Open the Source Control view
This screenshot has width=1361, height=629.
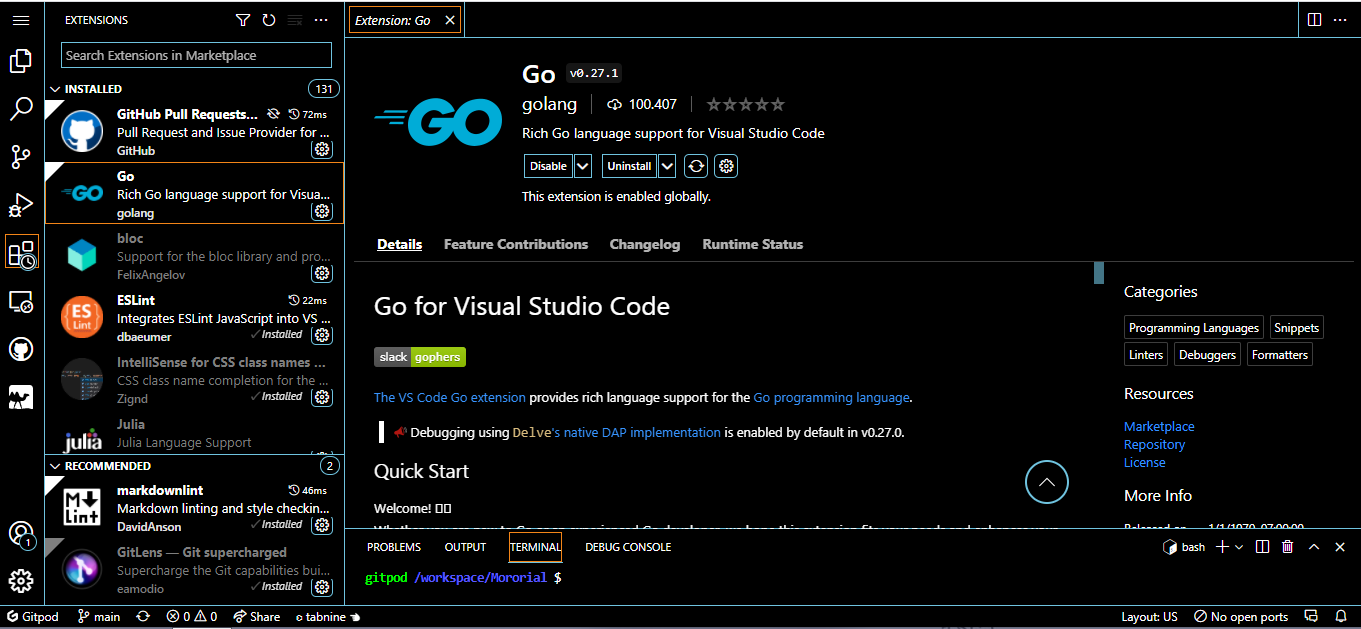[x=21, y=157]
